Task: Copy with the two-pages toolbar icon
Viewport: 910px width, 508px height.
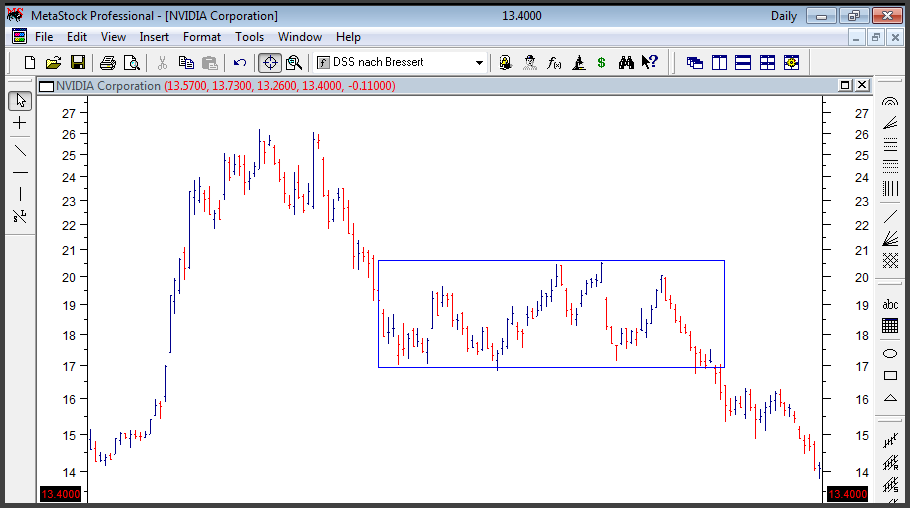Action: (186, 62)
